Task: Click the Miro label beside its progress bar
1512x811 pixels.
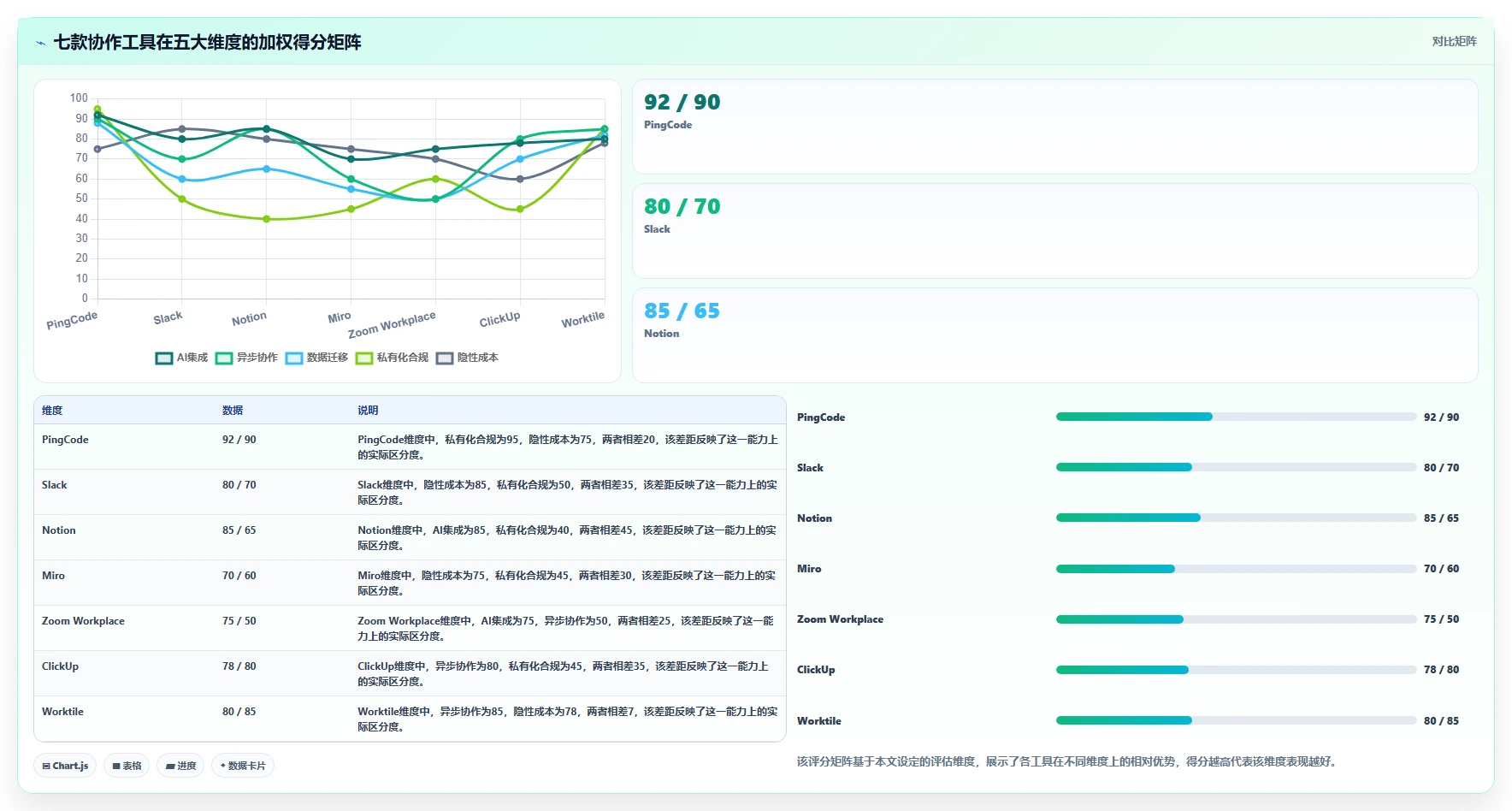Action: [x=809, y=569]
